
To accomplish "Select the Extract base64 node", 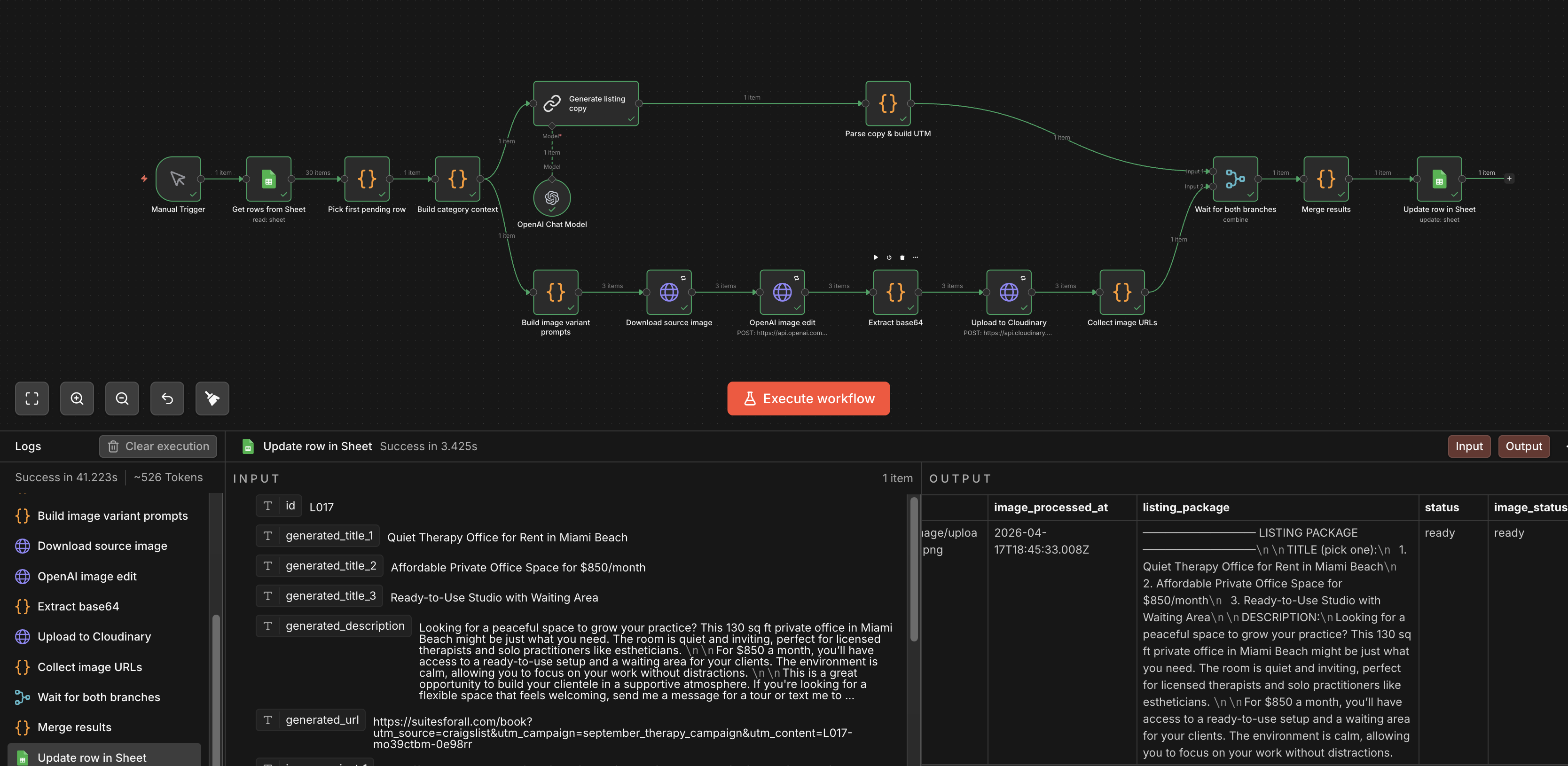I will point(895,292).
